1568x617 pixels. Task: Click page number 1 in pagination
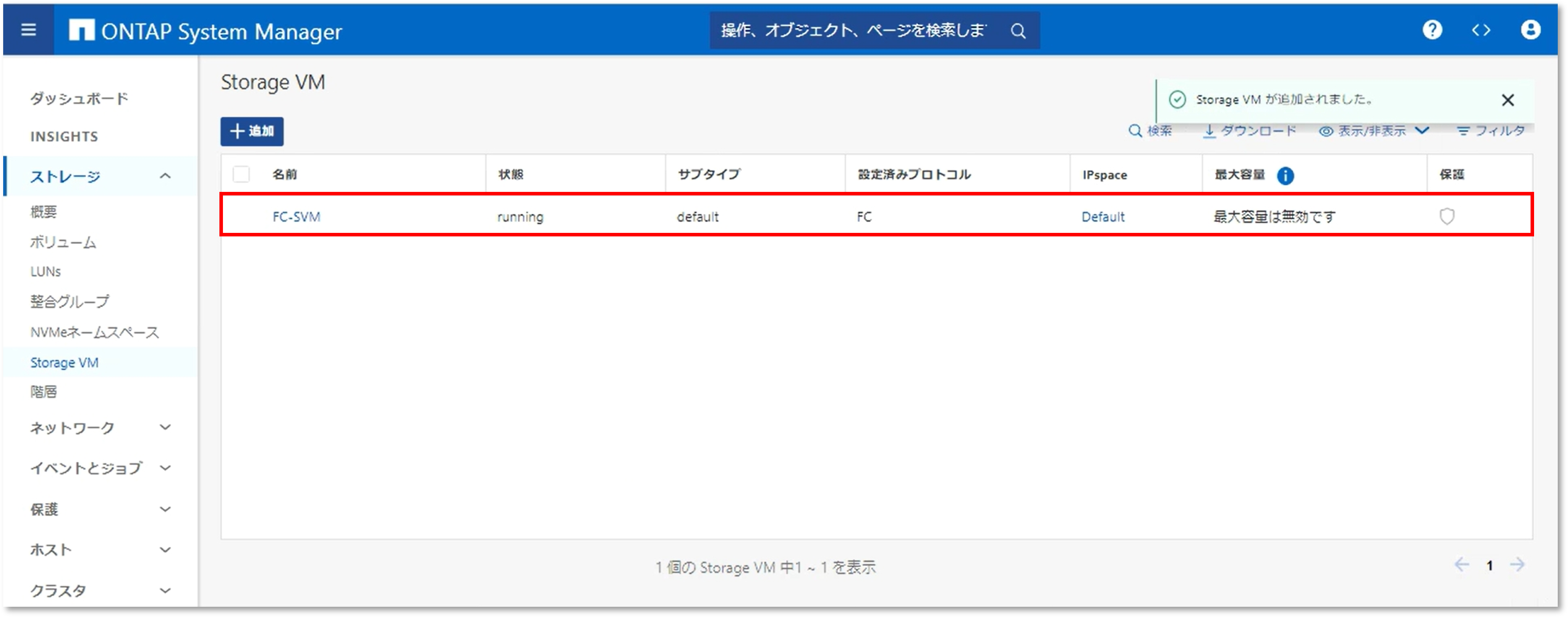[x=1489, y=565]
